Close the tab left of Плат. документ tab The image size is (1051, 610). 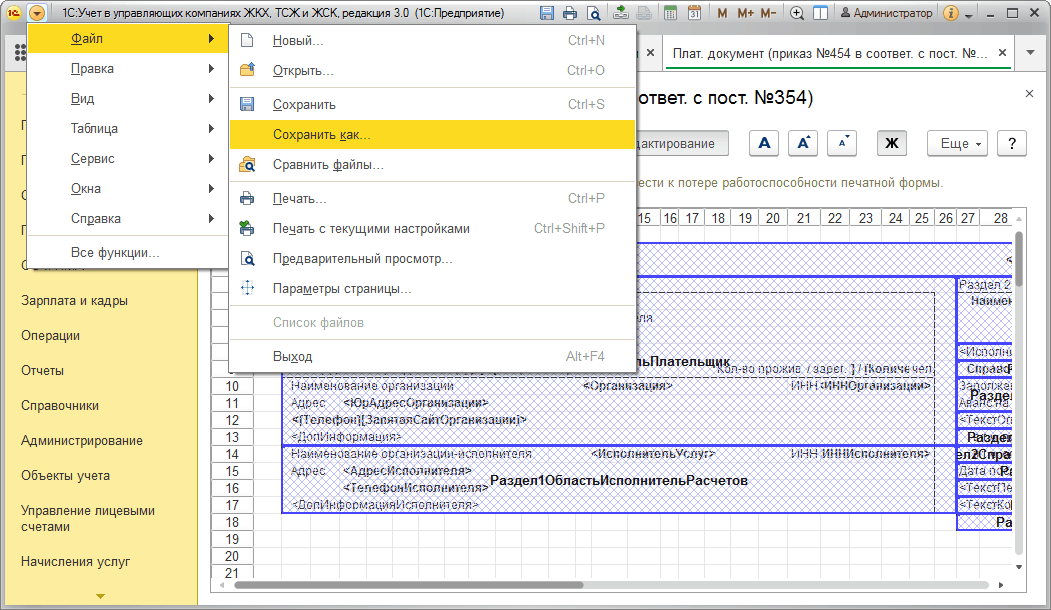click(x=650, y=53)
